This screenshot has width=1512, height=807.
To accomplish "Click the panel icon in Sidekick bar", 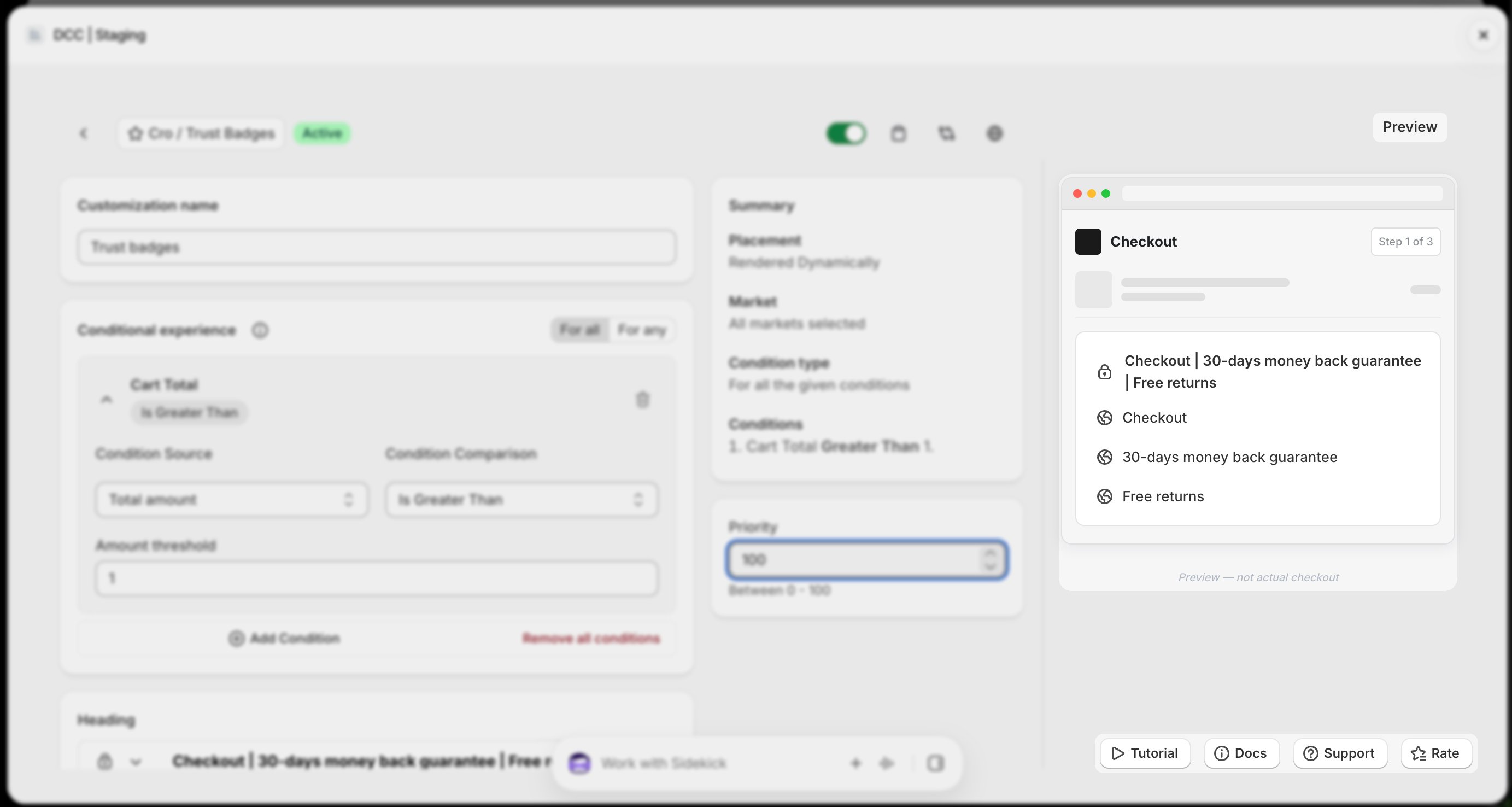I will coord(935,763).
